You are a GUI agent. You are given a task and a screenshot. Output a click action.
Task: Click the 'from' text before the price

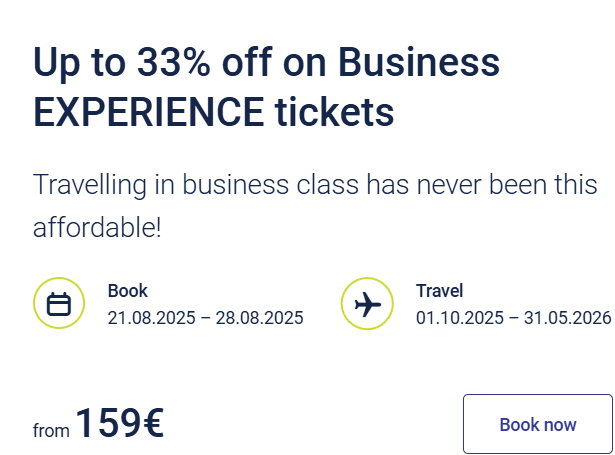click(x=51, y=430)
